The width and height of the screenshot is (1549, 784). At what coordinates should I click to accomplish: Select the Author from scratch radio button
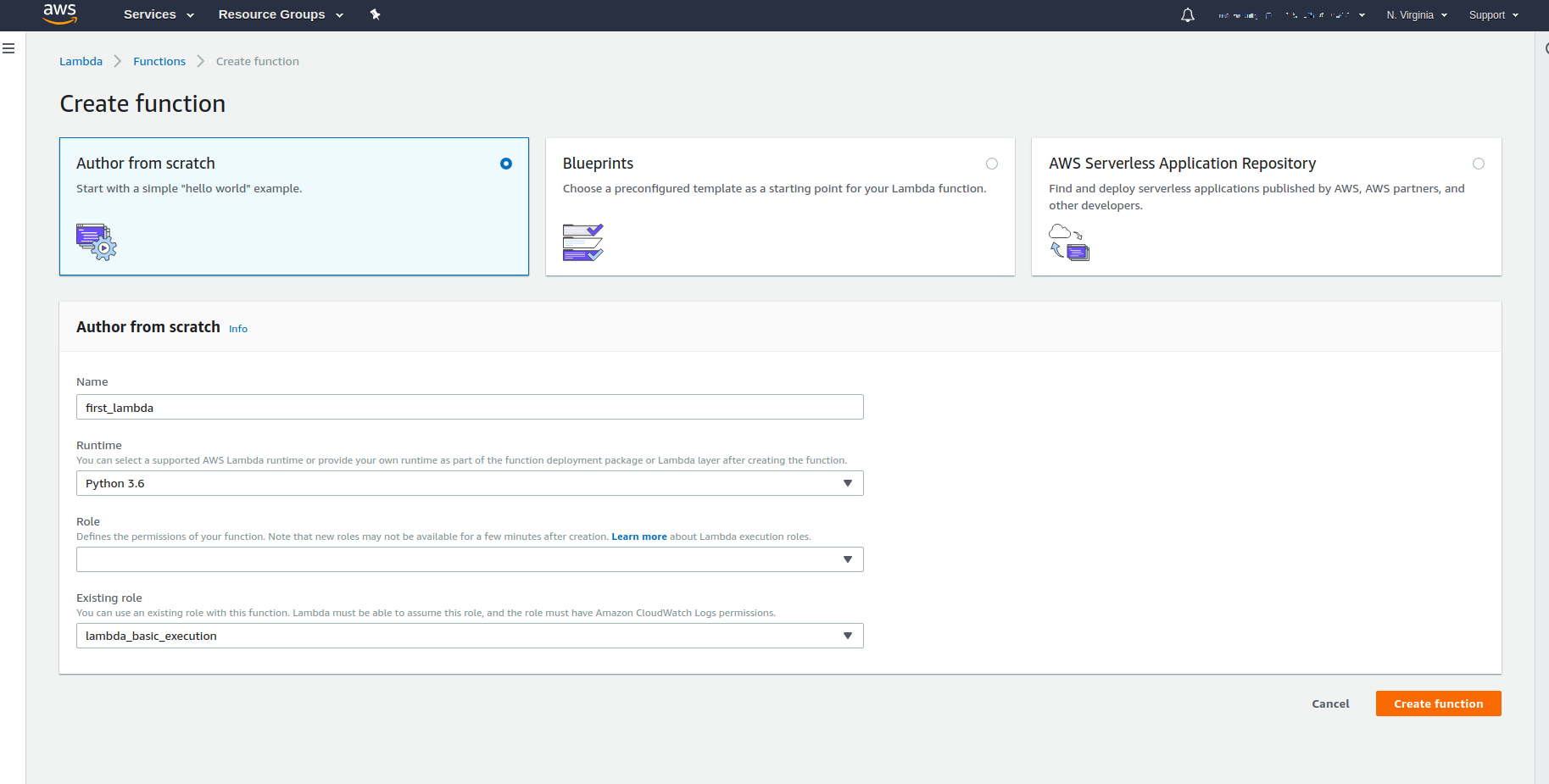point(505,164)
